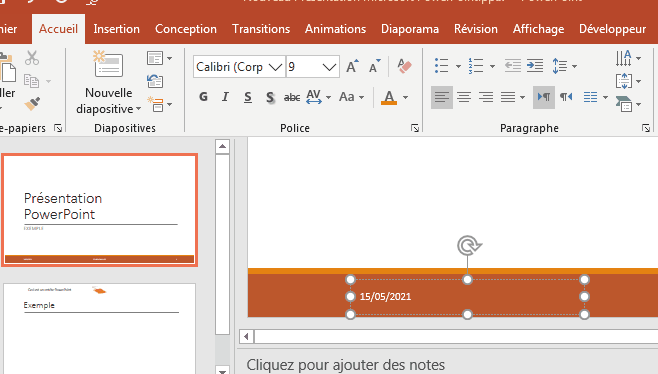This screenshot has width=658, height=374.
Task: Select the Format Painter brush
Action: 32,103
